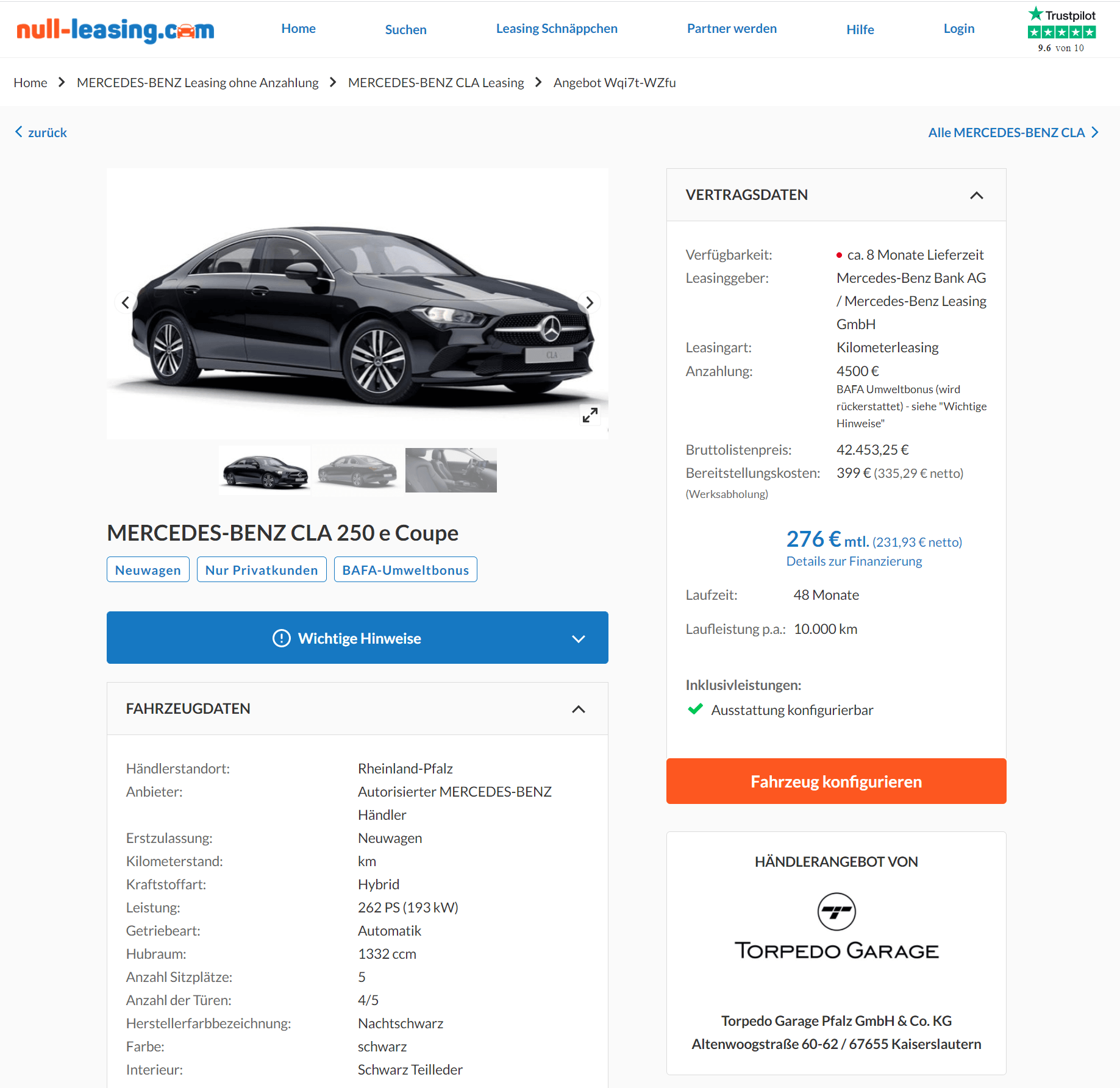Click the Torpedo Garage dealer logo
This screenshot has width=1120, height=1088.
click(836, 928)
